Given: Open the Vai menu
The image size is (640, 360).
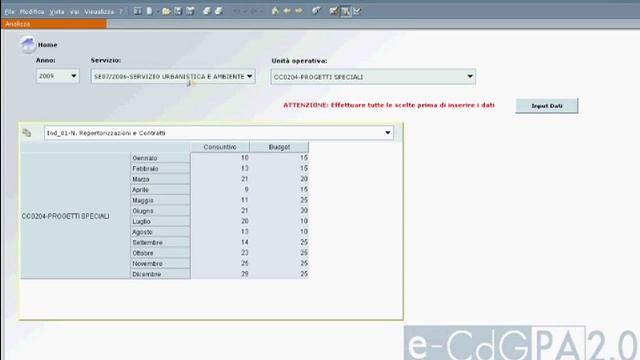Looking at the screenshot, I should (x=74, y=12).
